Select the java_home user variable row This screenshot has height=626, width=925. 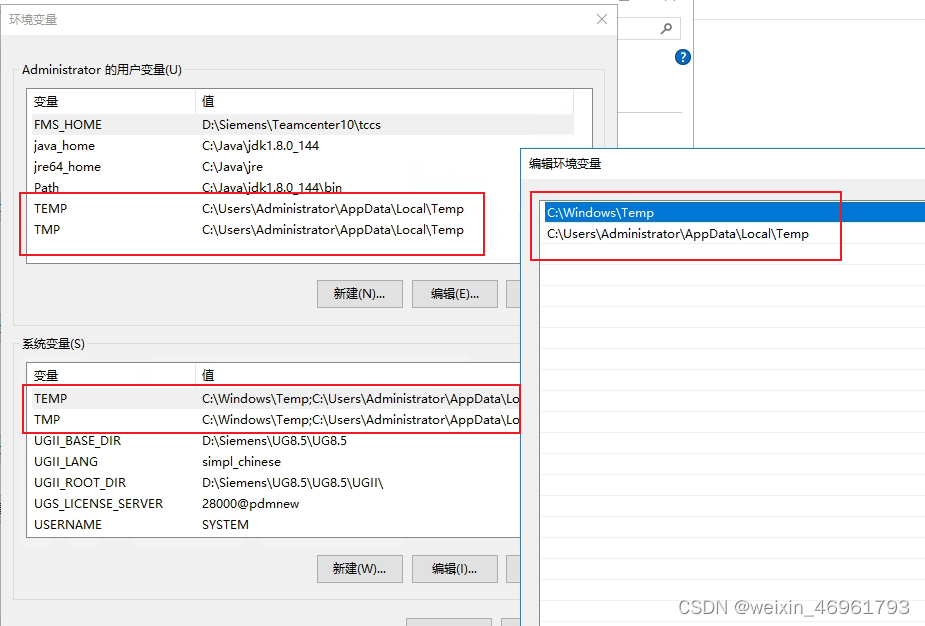coord(64,146)
